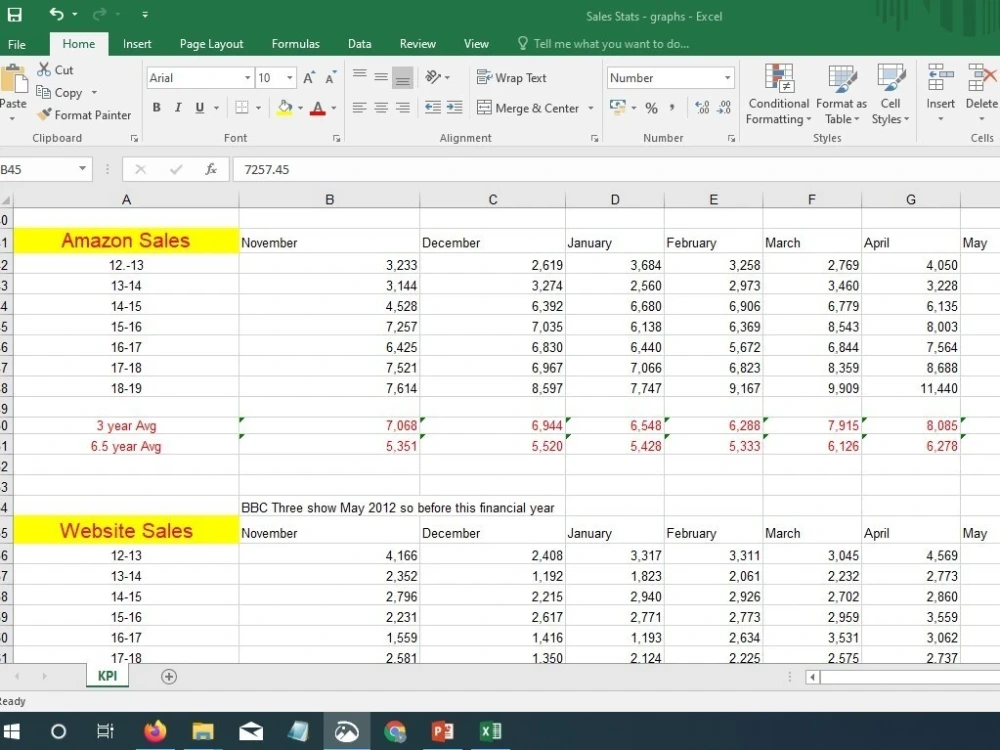
Task: Toggle bold formatting
Action: [155, 107]
